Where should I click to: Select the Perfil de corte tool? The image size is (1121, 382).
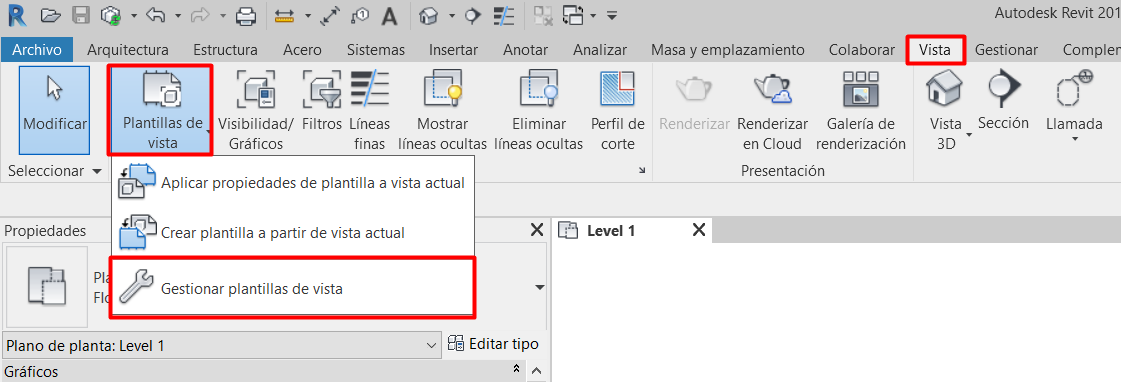click(x=618, y=109)
